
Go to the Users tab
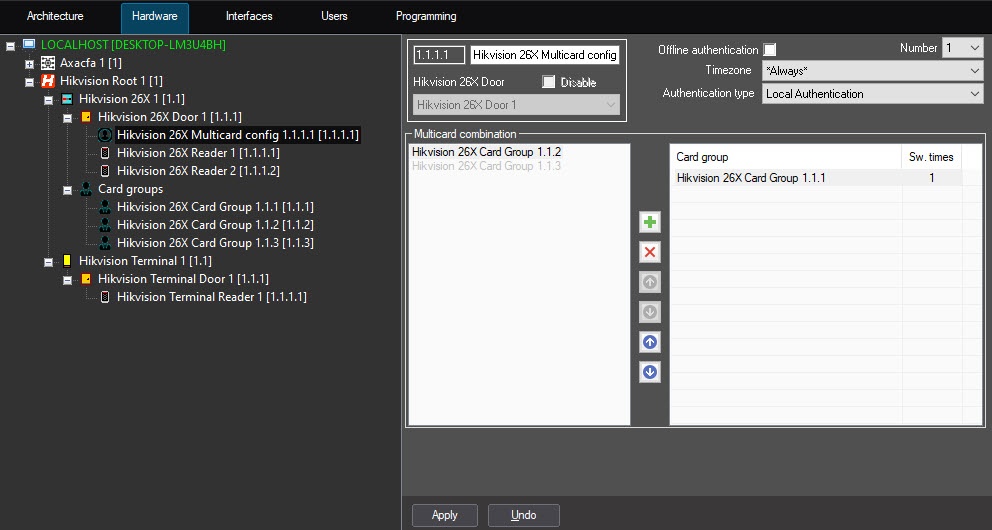pos(334,16)
